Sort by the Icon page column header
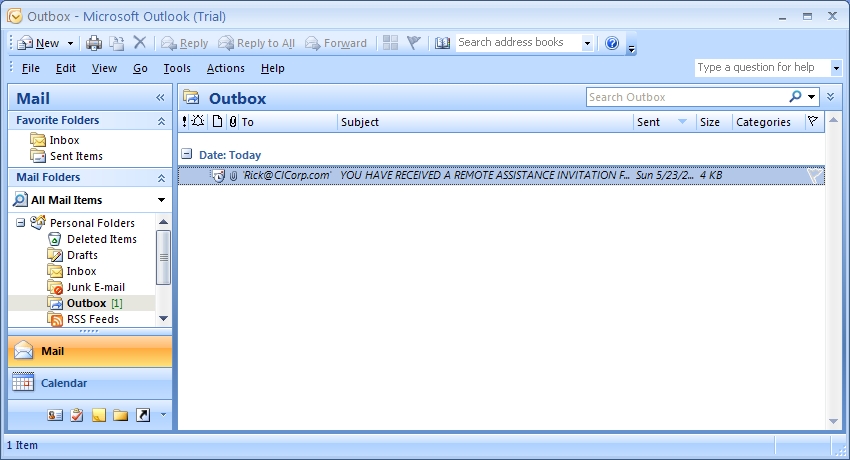The height and width of the screenshot is (460, 850). point(217,121)
